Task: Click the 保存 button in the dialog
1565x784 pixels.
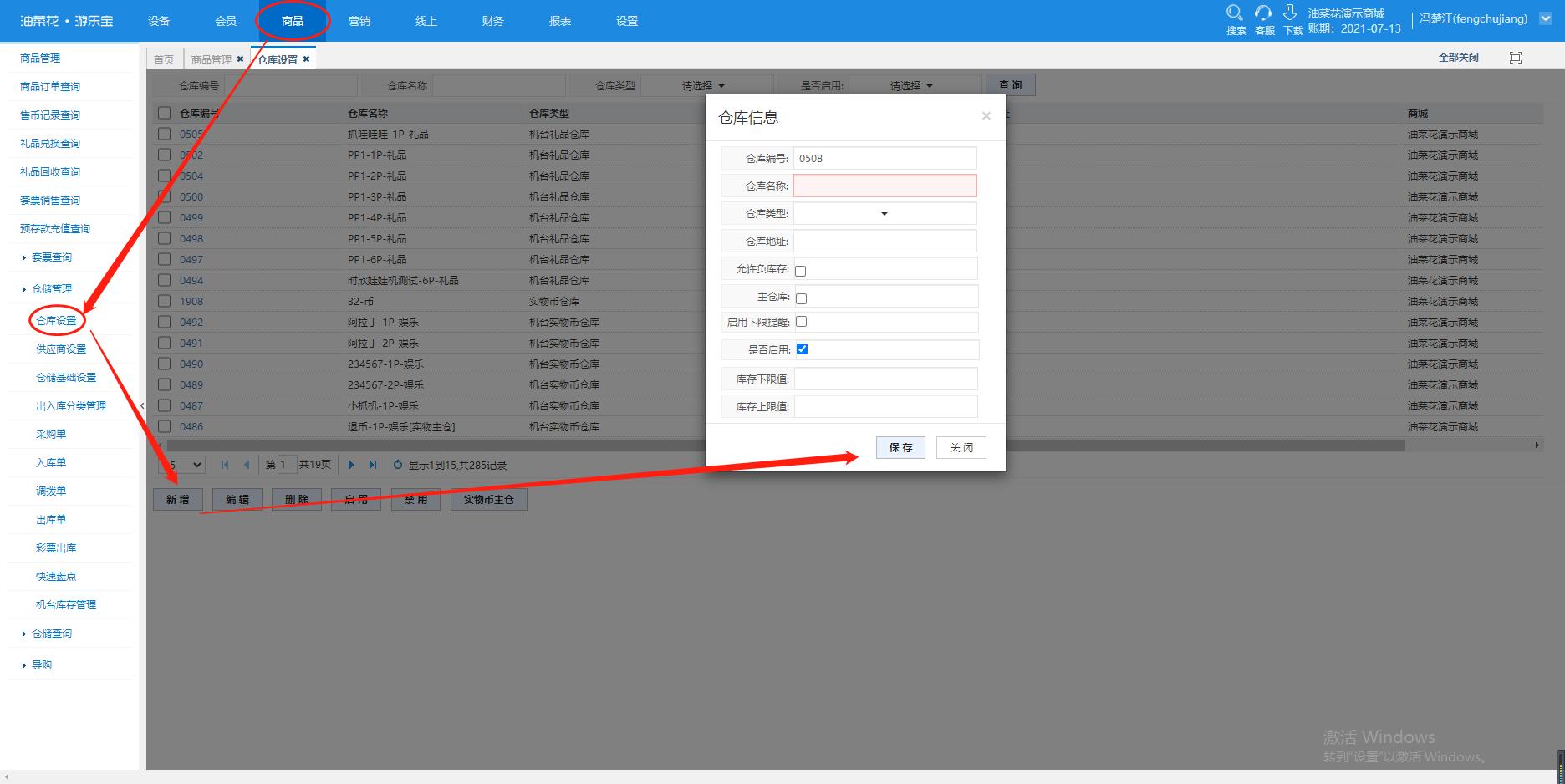Action: point(900,447)
